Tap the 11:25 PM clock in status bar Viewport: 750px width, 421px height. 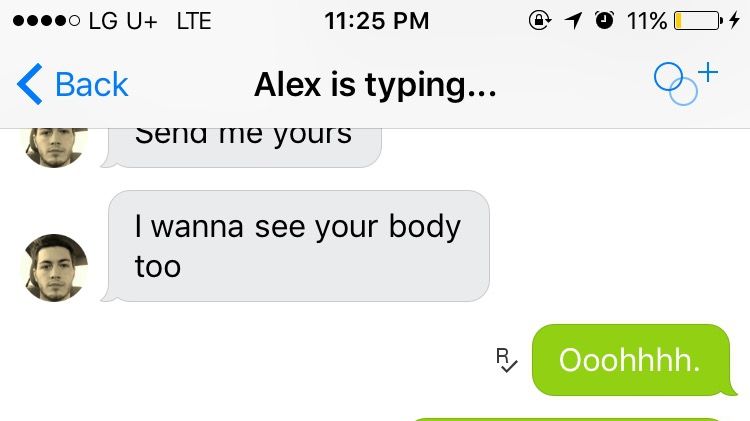pyautogui.click(x=376, y=21)
